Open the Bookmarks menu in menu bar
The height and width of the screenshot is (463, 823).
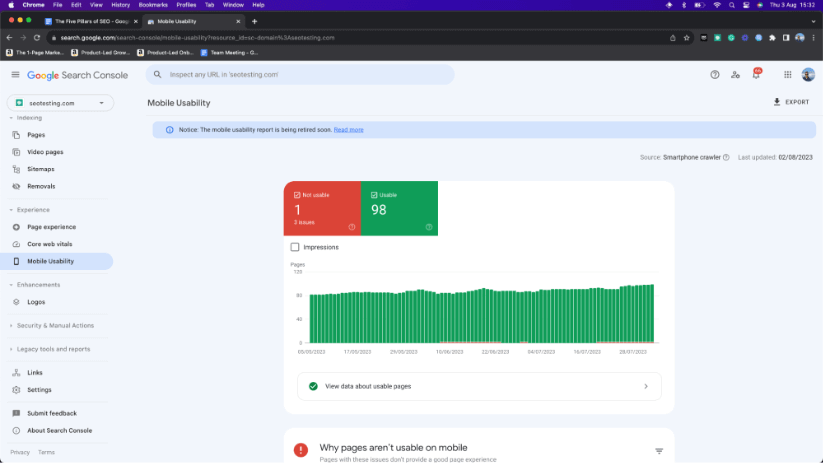point(153,5)
